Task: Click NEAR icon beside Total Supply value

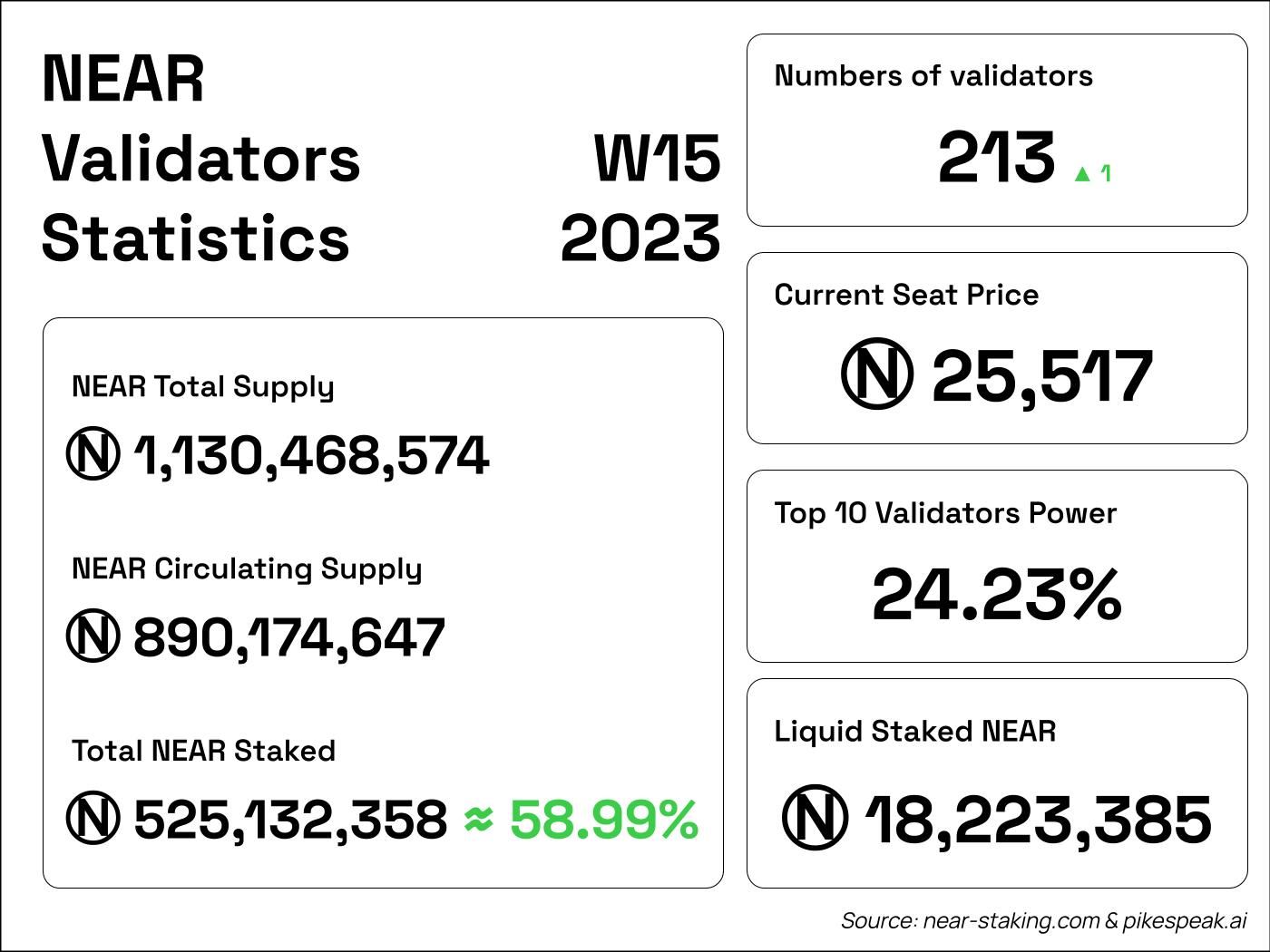Action: [93, 455]
